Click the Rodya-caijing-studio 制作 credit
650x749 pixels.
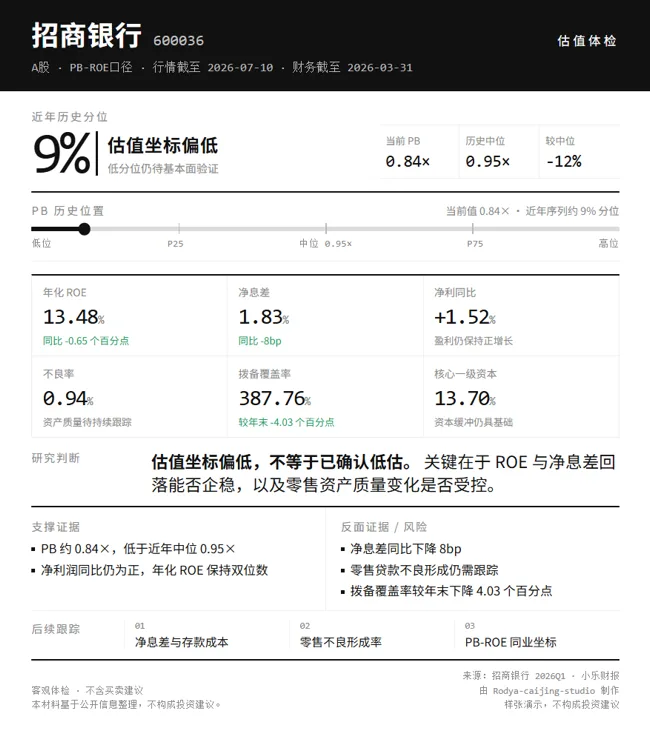coord(549,690)
